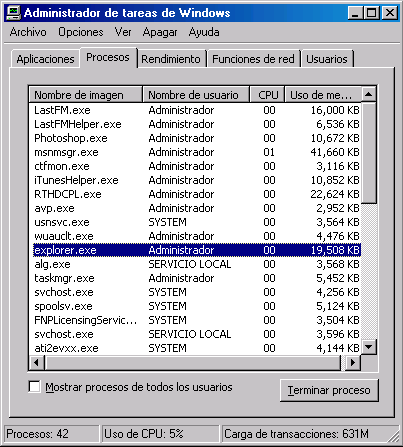The height and width of the screenshot is (447, 403).
Task: Close the Administrador de tareas window
Action: (389, 13)
